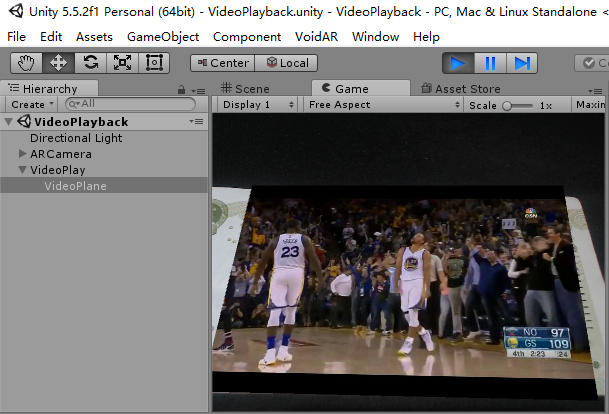Open VideoPlayback scene options menu
Viewport: 609px width, 414px height.
(197, 122)
